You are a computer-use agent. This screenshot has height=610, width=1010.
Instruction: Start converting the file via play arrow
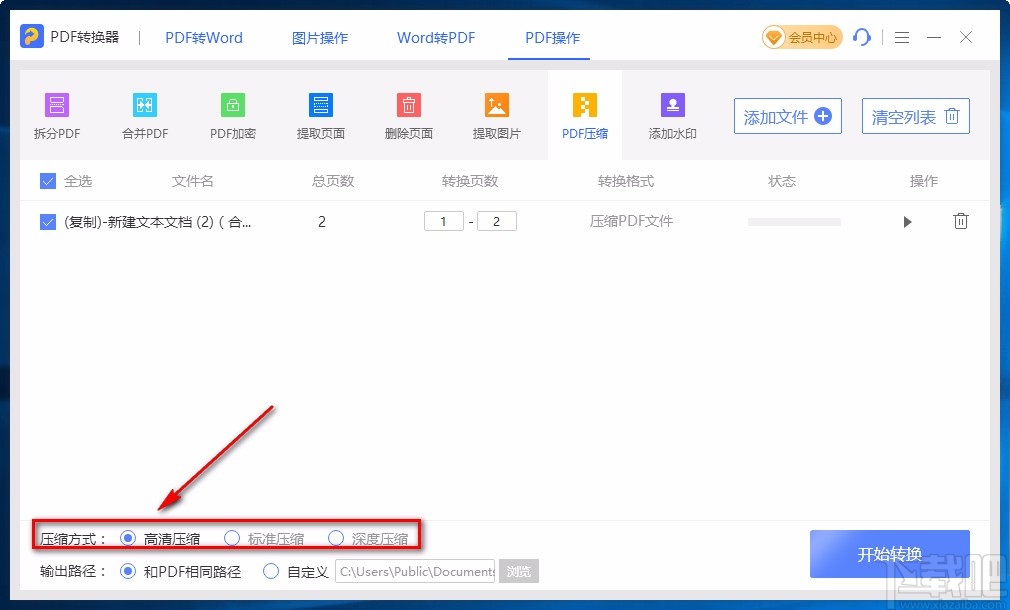point(907,221)
